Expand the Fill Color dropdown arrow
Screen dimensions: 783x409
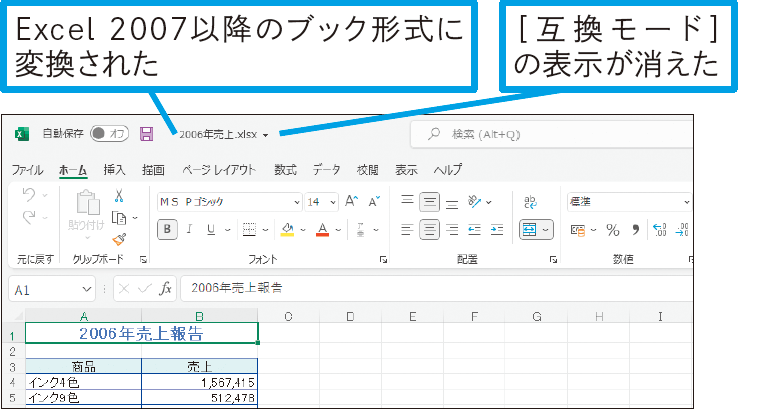[303, 230]
